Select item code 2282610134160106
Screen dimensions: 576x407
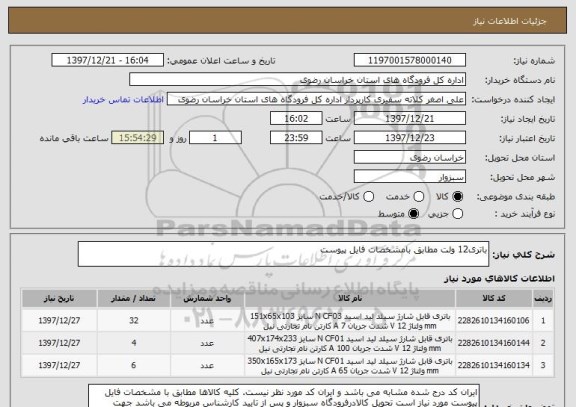pyautogui.click(x=493, y=321)
